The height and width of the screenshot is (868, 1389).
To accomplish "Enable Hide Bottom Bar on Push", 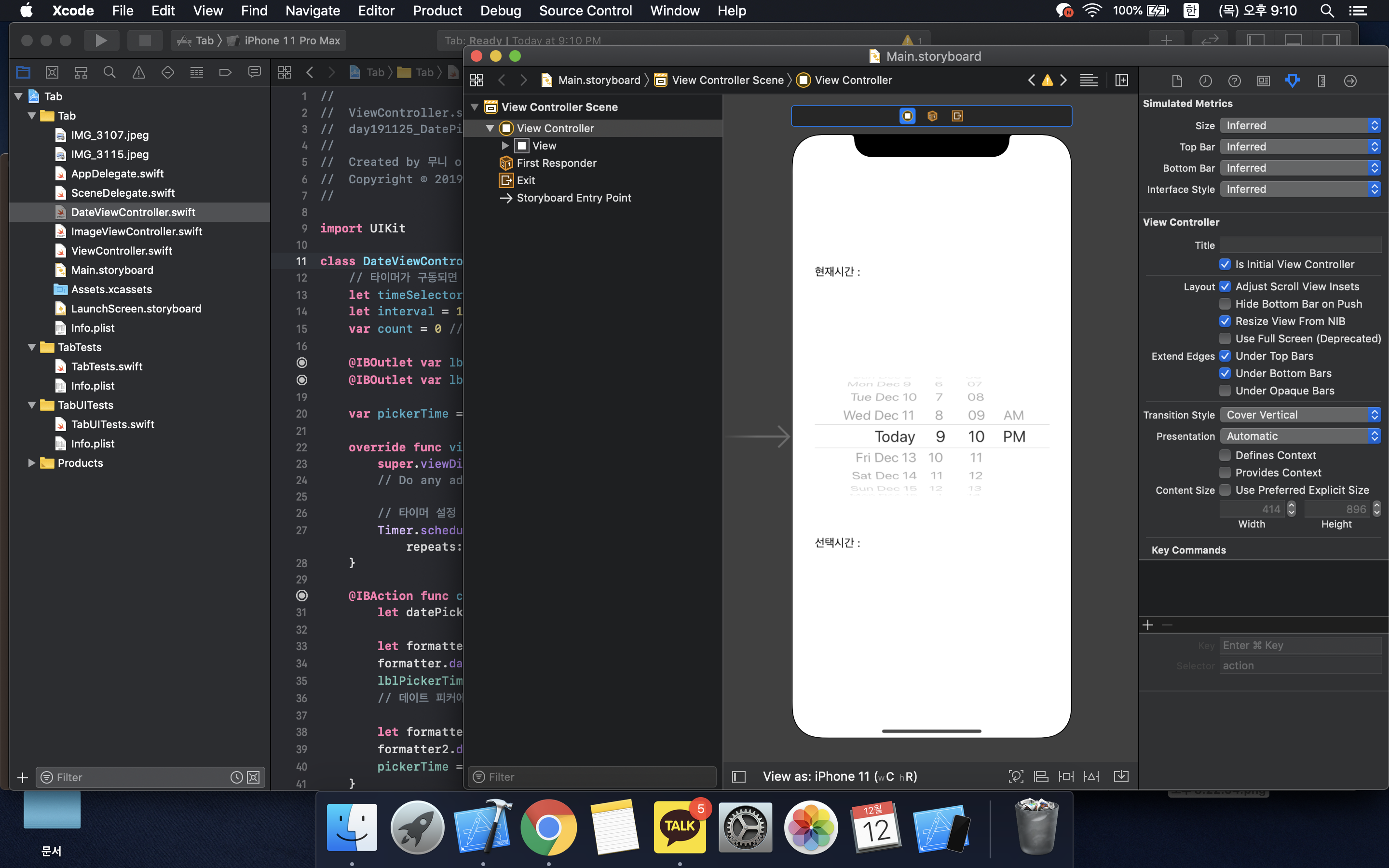I will click(x=1225, y=304).
